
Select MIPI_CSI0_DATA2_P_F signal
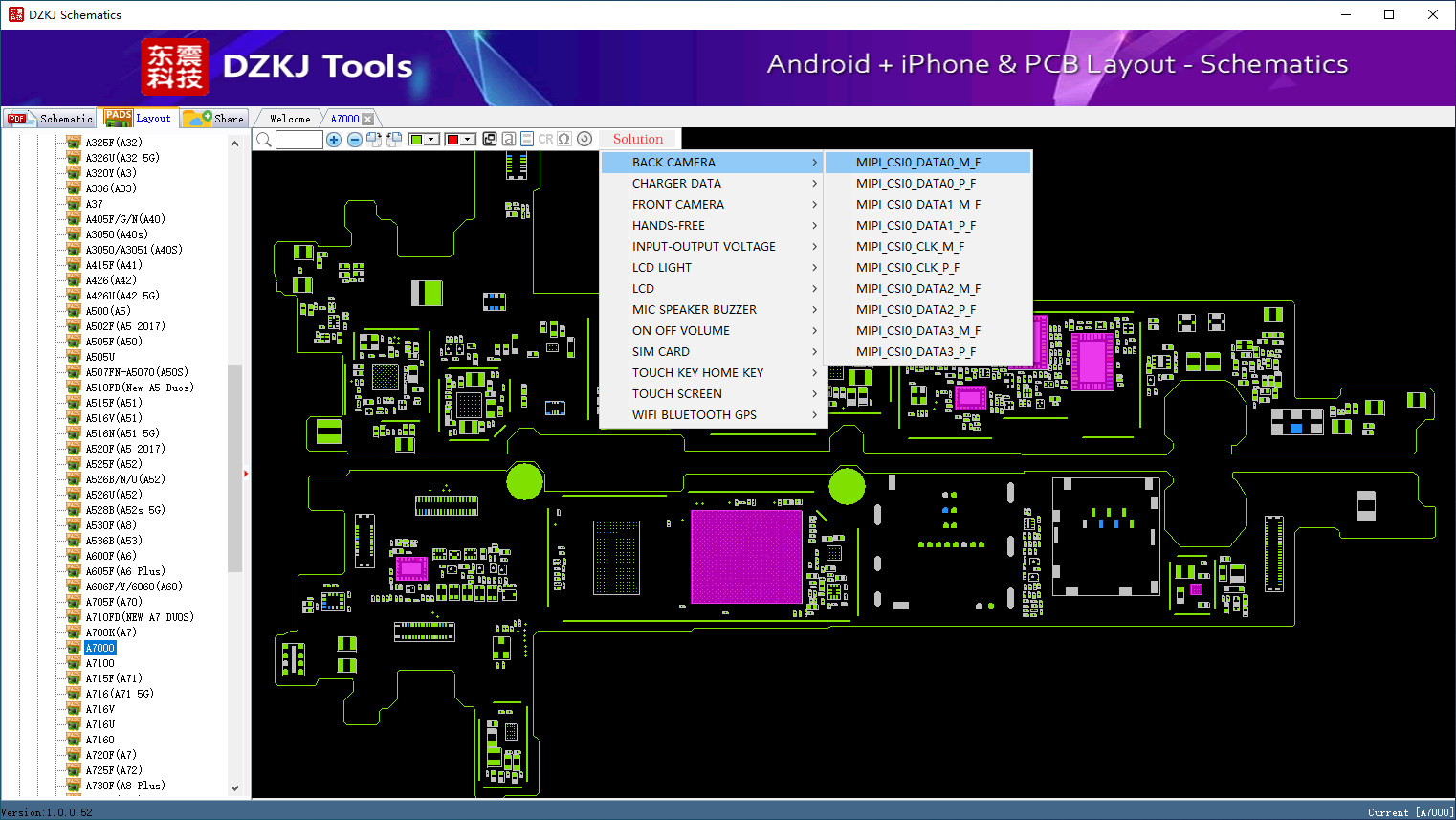pos(928,310)
